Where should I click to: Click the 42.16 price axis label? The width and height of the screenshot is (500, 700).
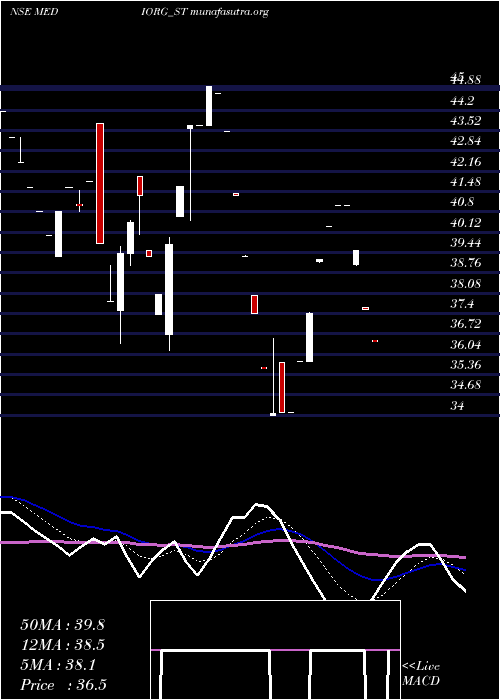pyautogui.click(x=466, y=162)
